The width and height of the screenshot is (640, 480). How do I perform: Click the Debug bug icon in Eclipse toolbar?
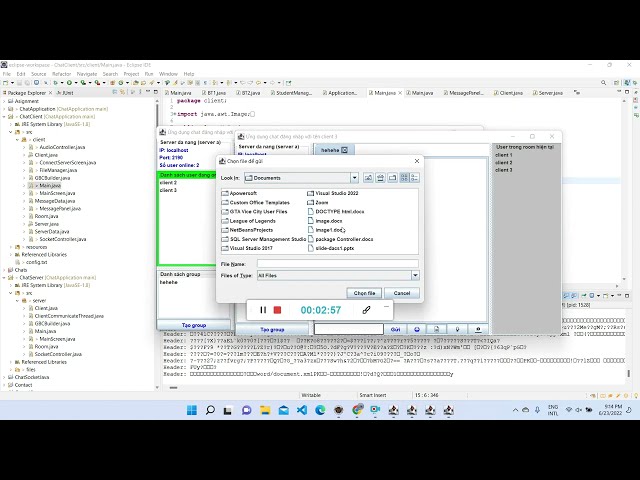click(x=56, y=83)
